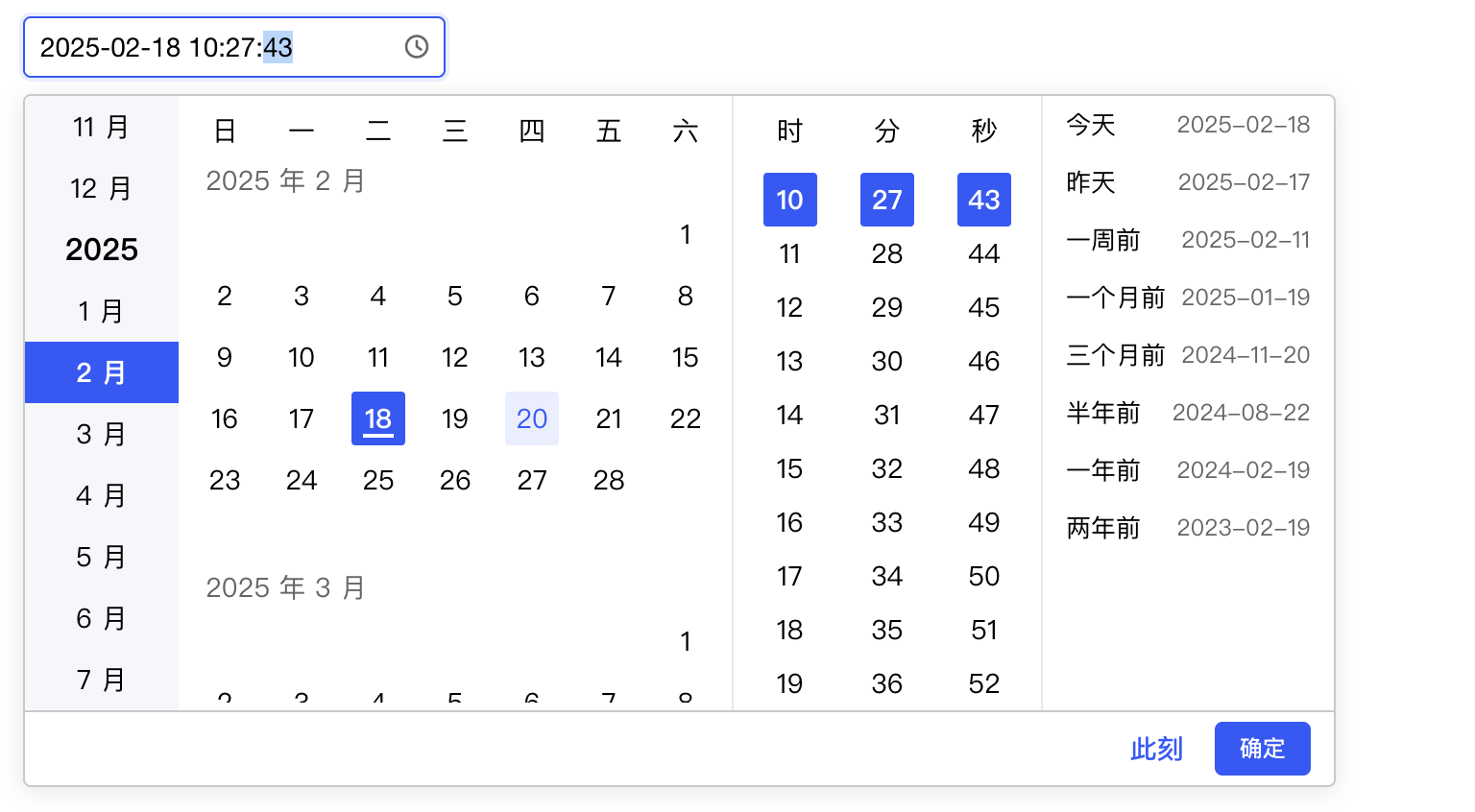Screen dimensions: 1475x812
Task: Choose day 1 under 2025 年 3 月
Action: pos(686,641)
